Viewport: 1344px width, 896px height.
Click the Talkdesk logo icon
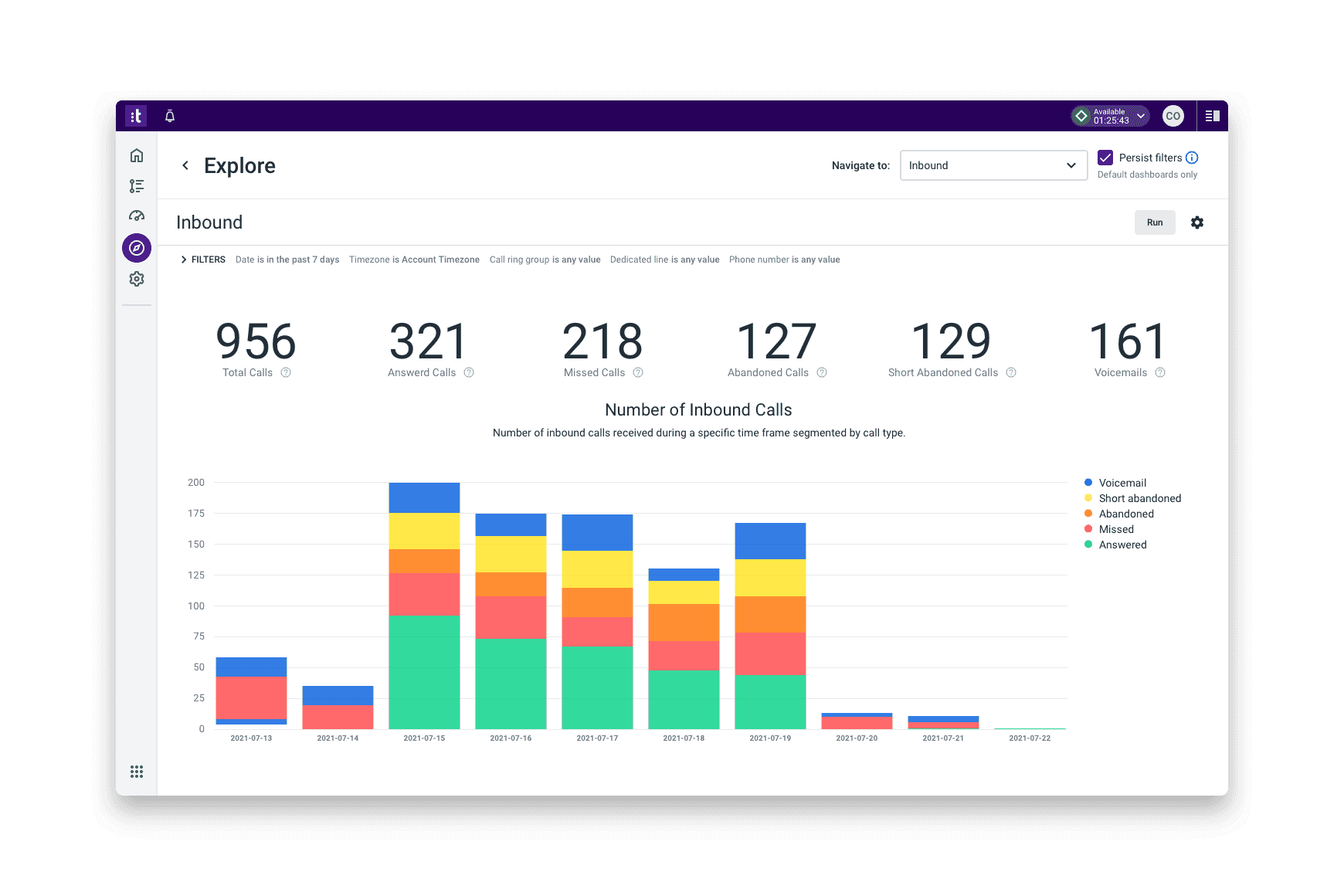pos(136,116)
